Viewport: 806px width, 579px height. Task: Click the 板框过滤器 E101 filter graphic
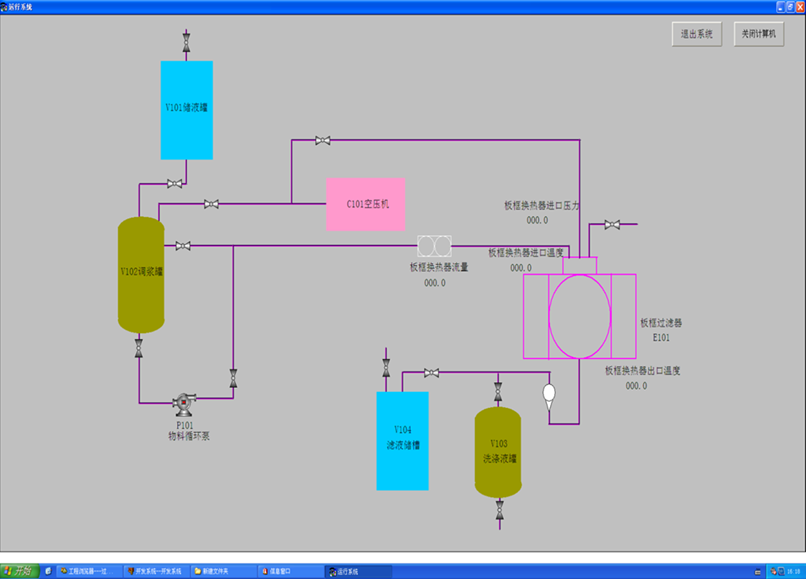pos(579,316)
